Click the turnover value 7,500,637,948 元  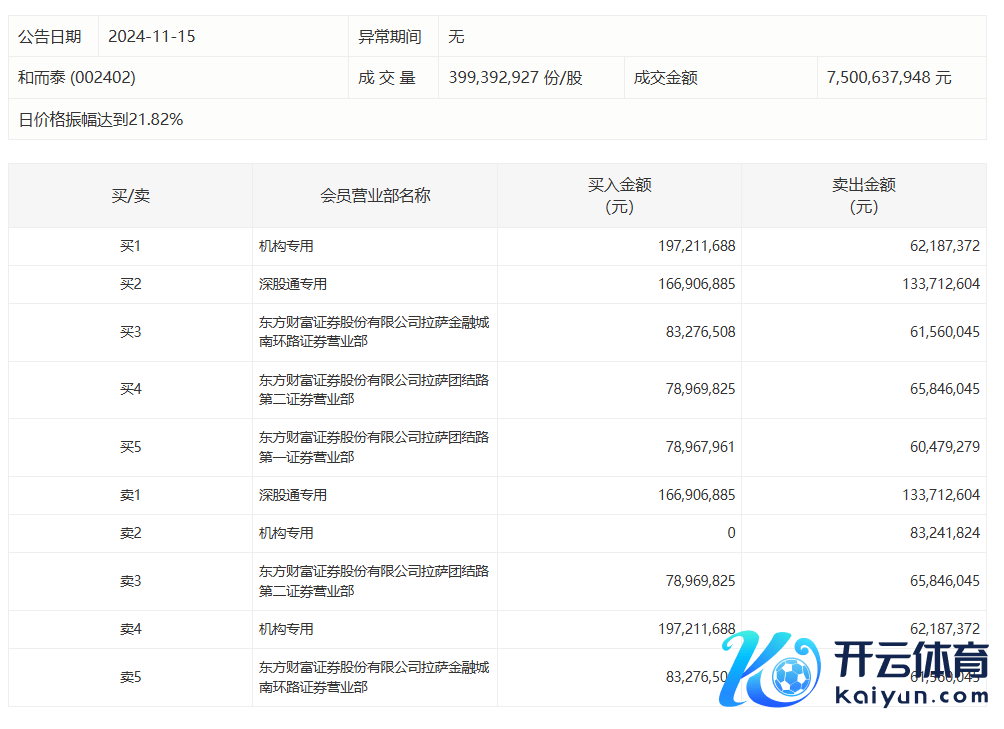pos(889,78)
